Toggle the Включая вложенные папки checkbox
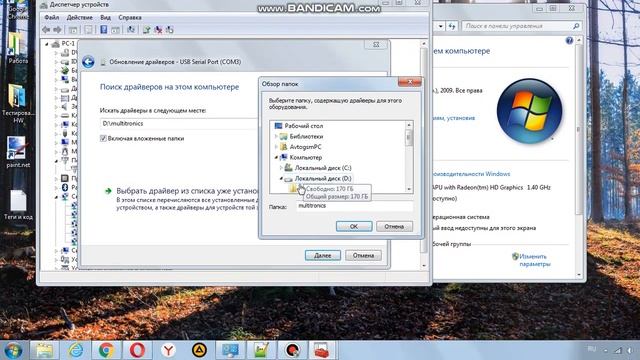 [x=103, y=138]
